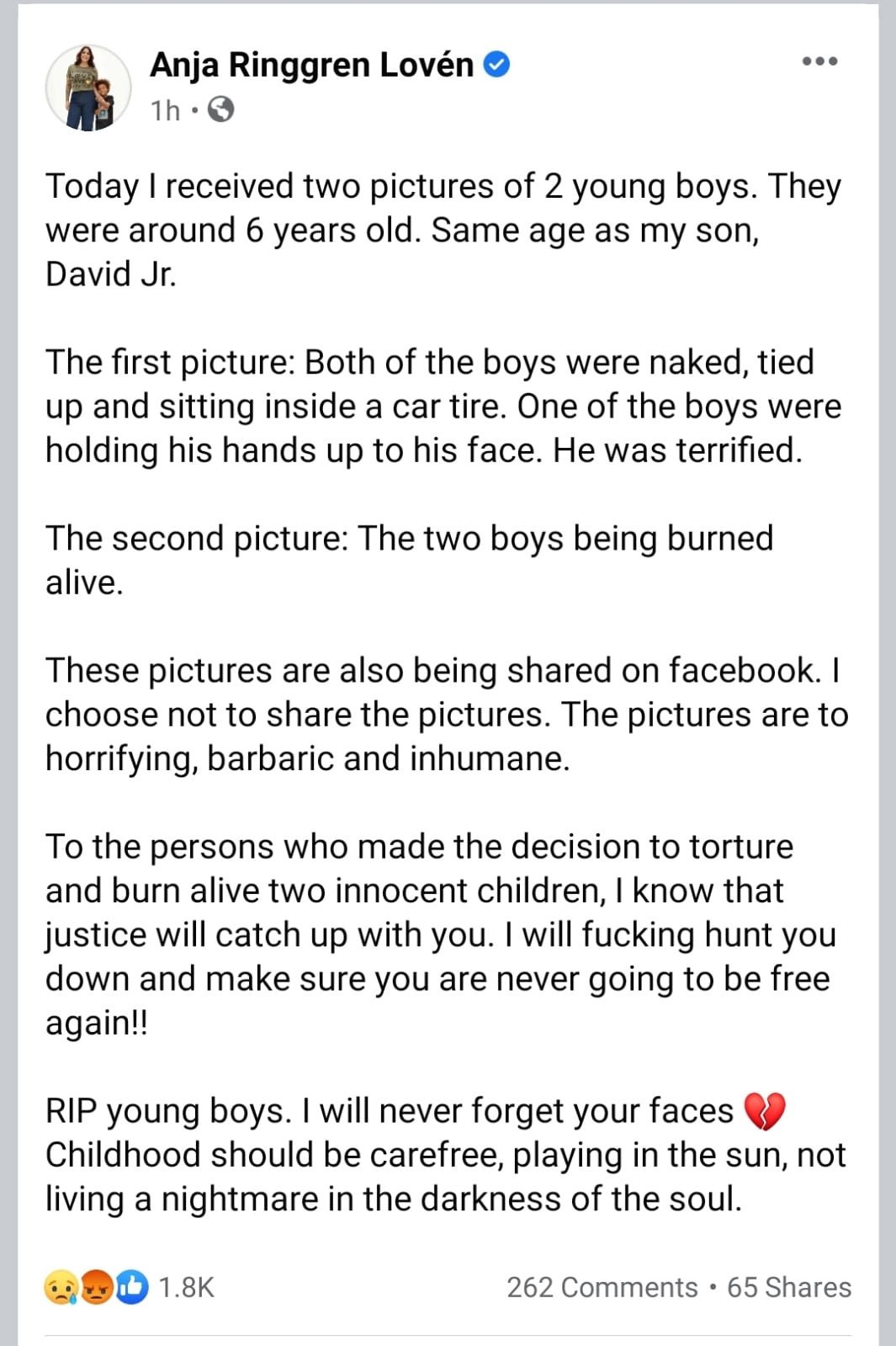Select the angry face reaction icon
This screenshot has width=896, height=1346.
(x=97, y=1287)
